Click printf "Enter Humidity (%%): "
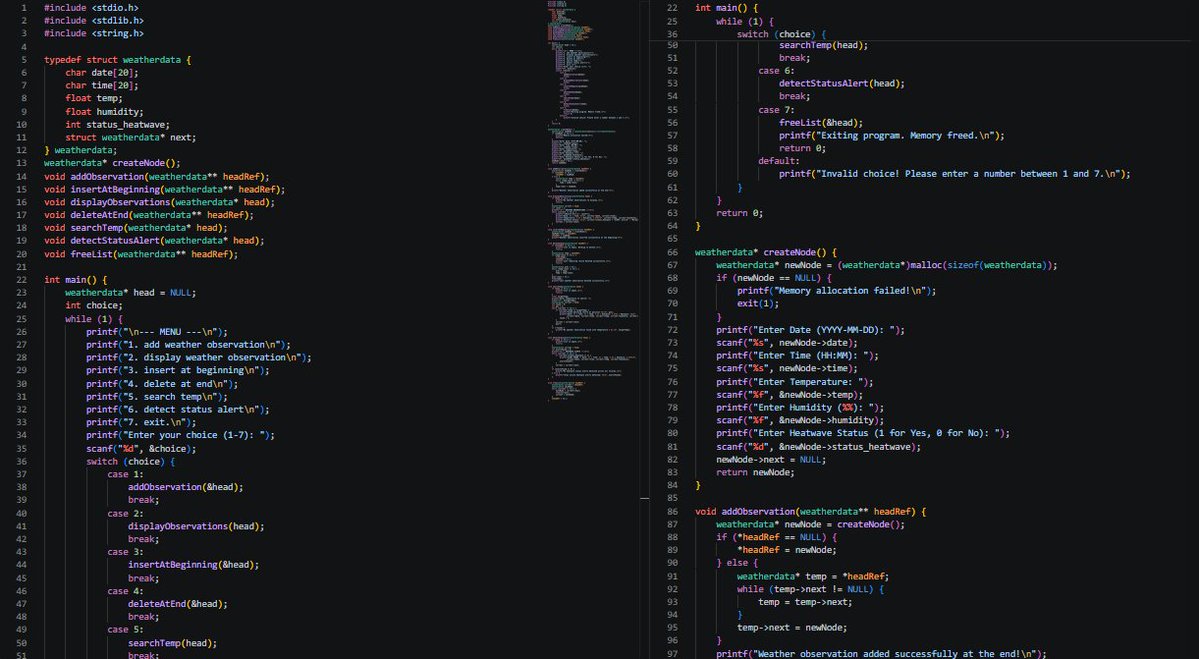This screenshot has width=1199, height=659. pos(801,408)
